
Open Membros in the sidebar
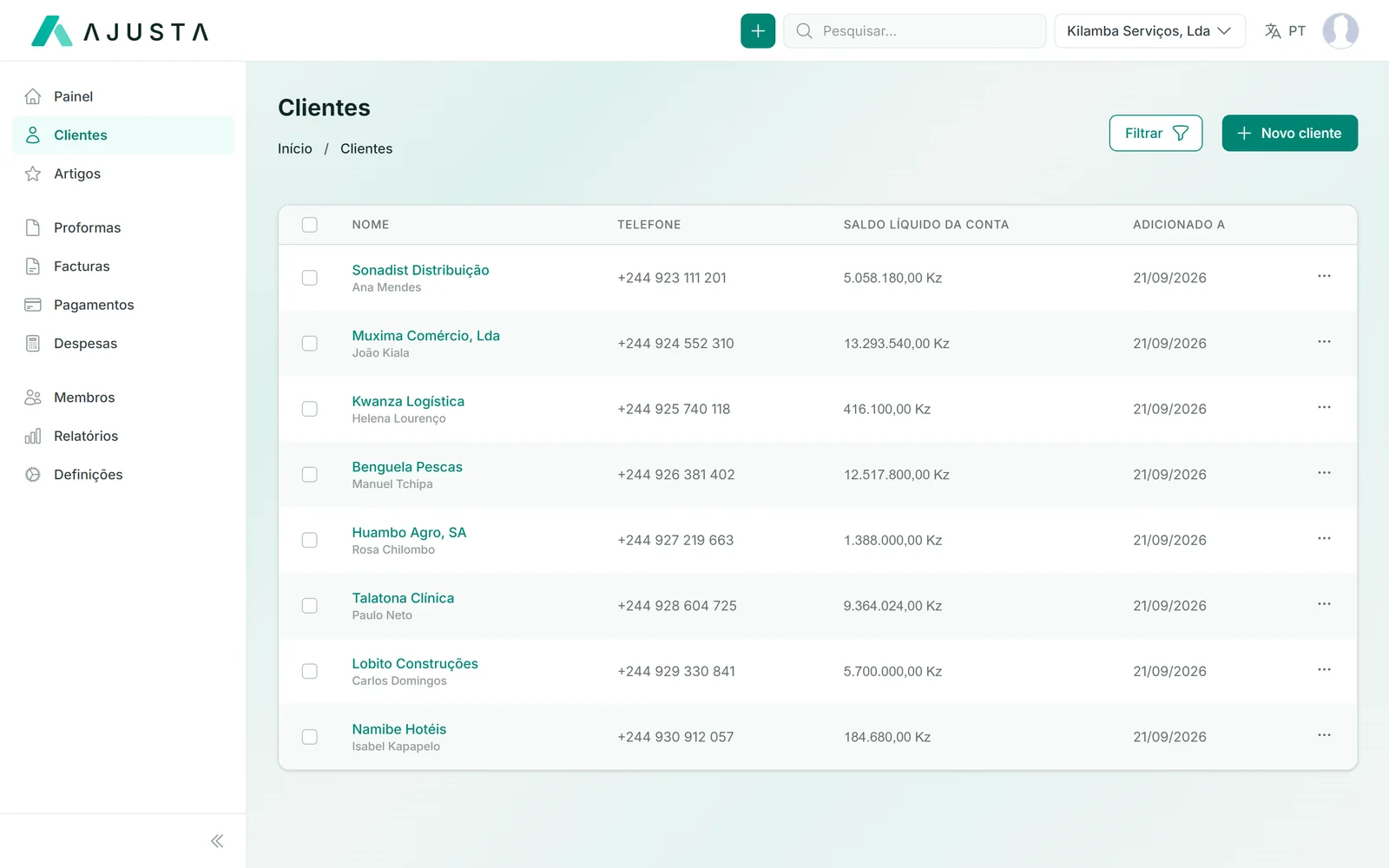[x=122, y=398]
